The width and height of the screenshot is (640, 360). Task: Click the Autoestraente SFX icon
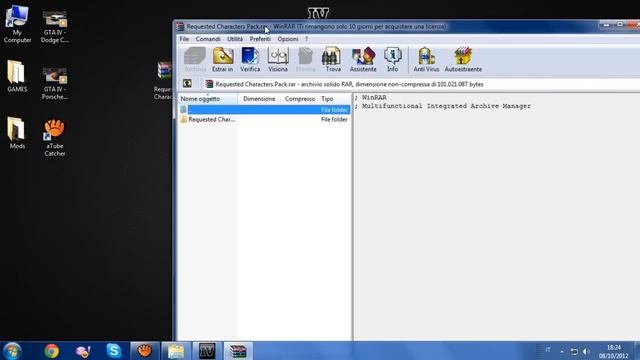463,60
